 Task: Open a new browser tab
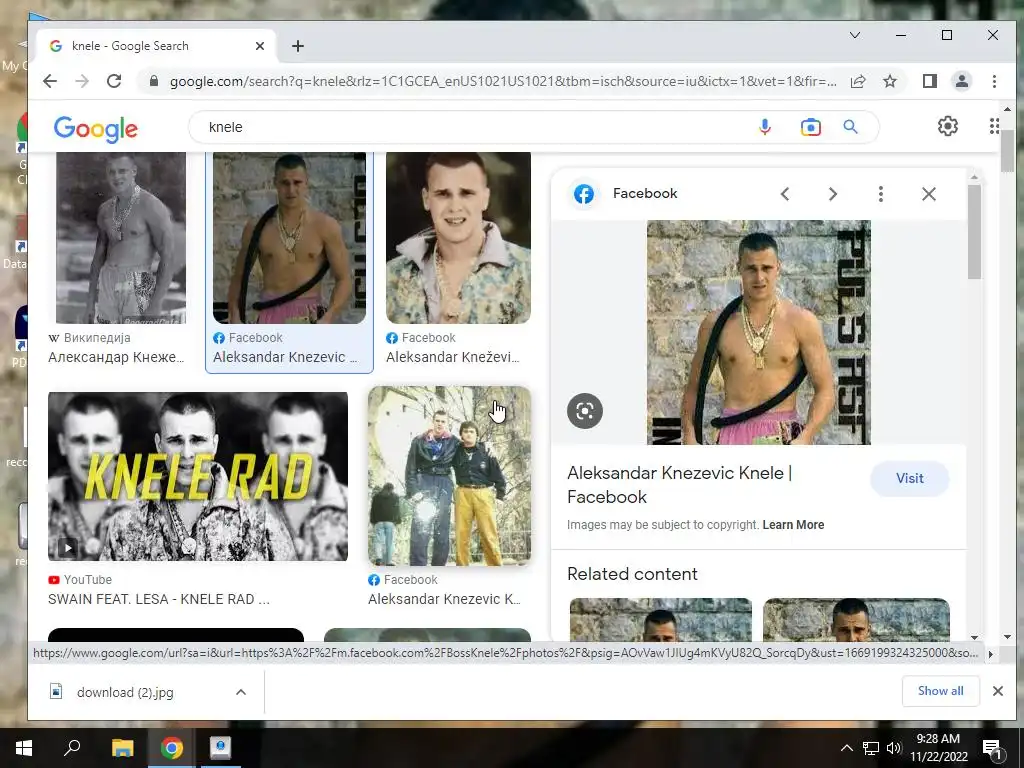pos(298,46)
